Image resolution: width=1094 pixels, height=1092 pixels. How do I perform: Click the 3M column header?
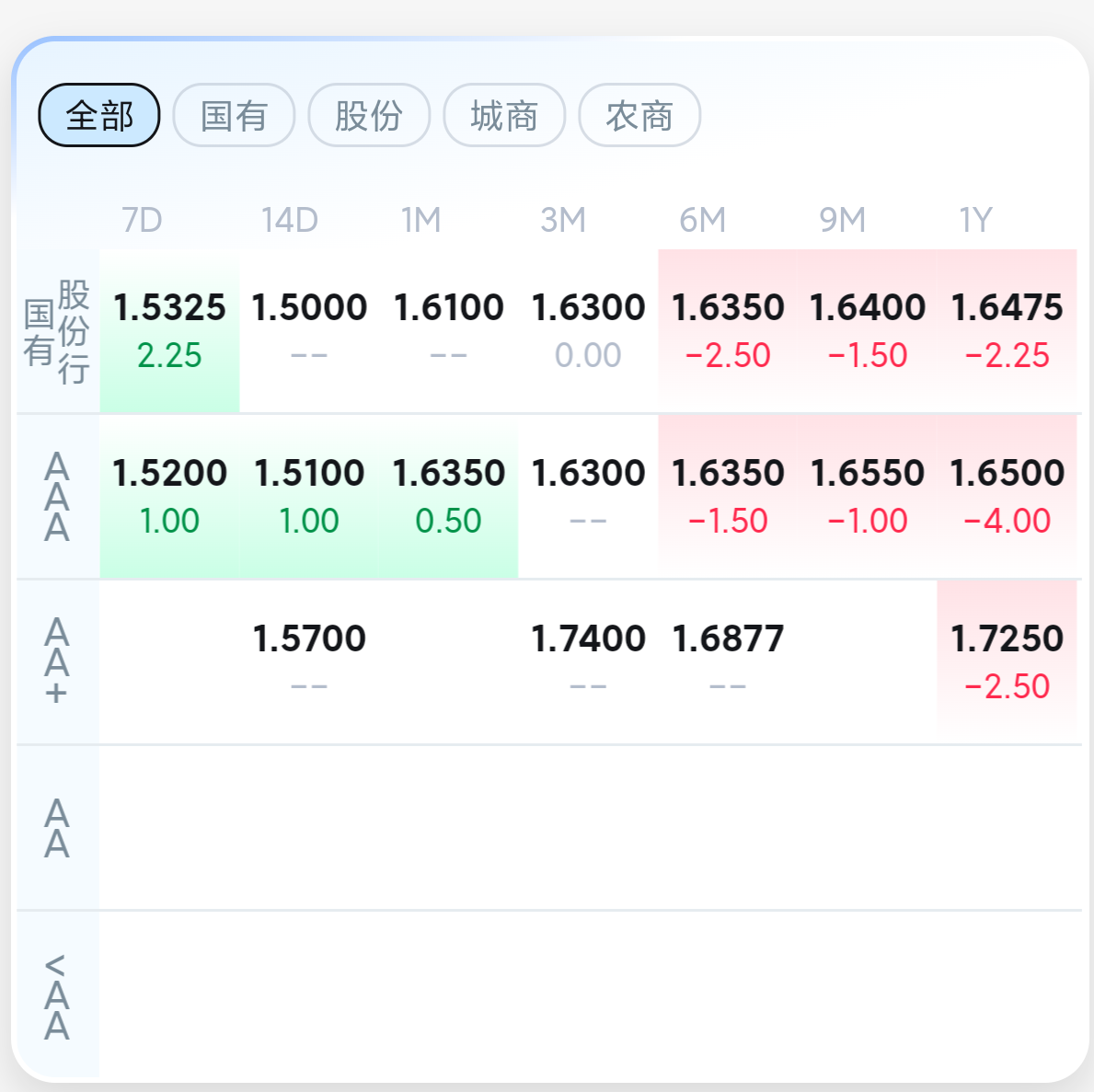(x=562, y=221)
